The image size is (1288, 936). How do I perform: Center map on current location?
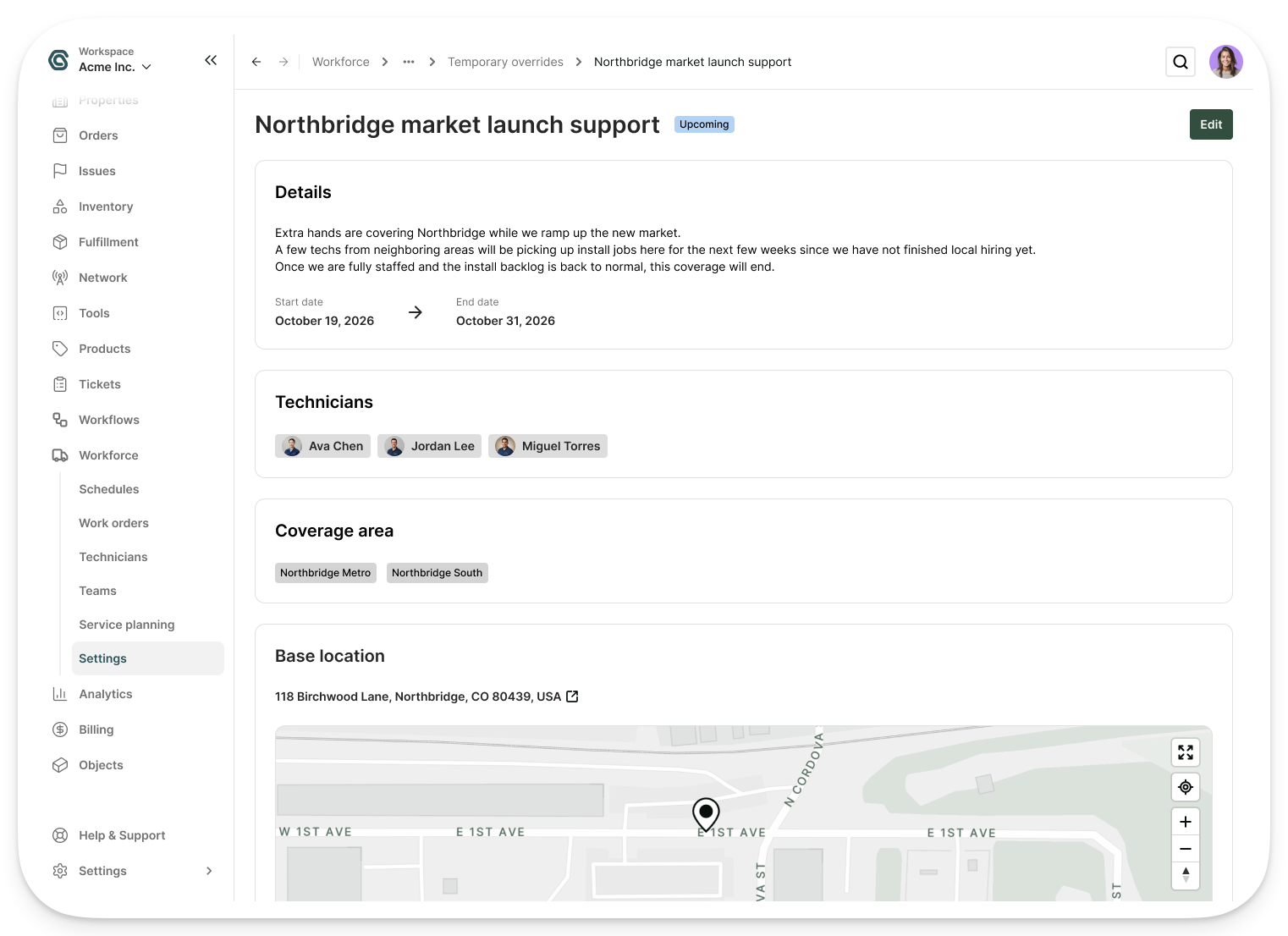pos(1186,787)
